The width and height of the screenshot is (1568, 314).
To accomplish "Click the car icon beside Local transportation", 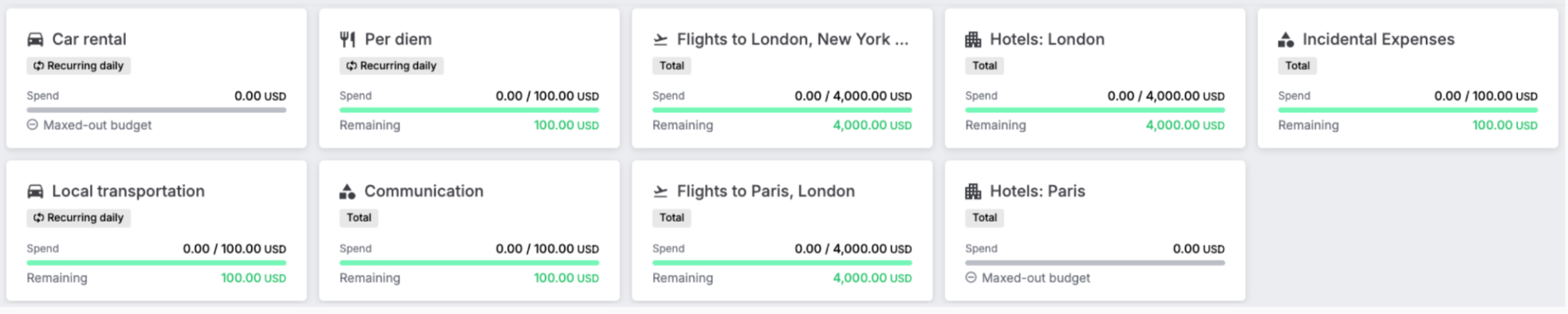I will [35, 191].
